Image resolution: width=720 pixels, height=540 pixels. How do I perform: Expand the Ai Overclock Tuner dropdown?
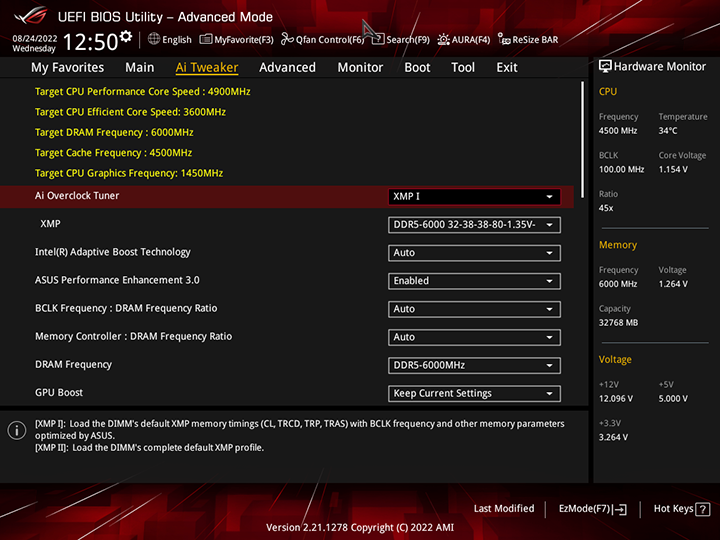[474, 197]
